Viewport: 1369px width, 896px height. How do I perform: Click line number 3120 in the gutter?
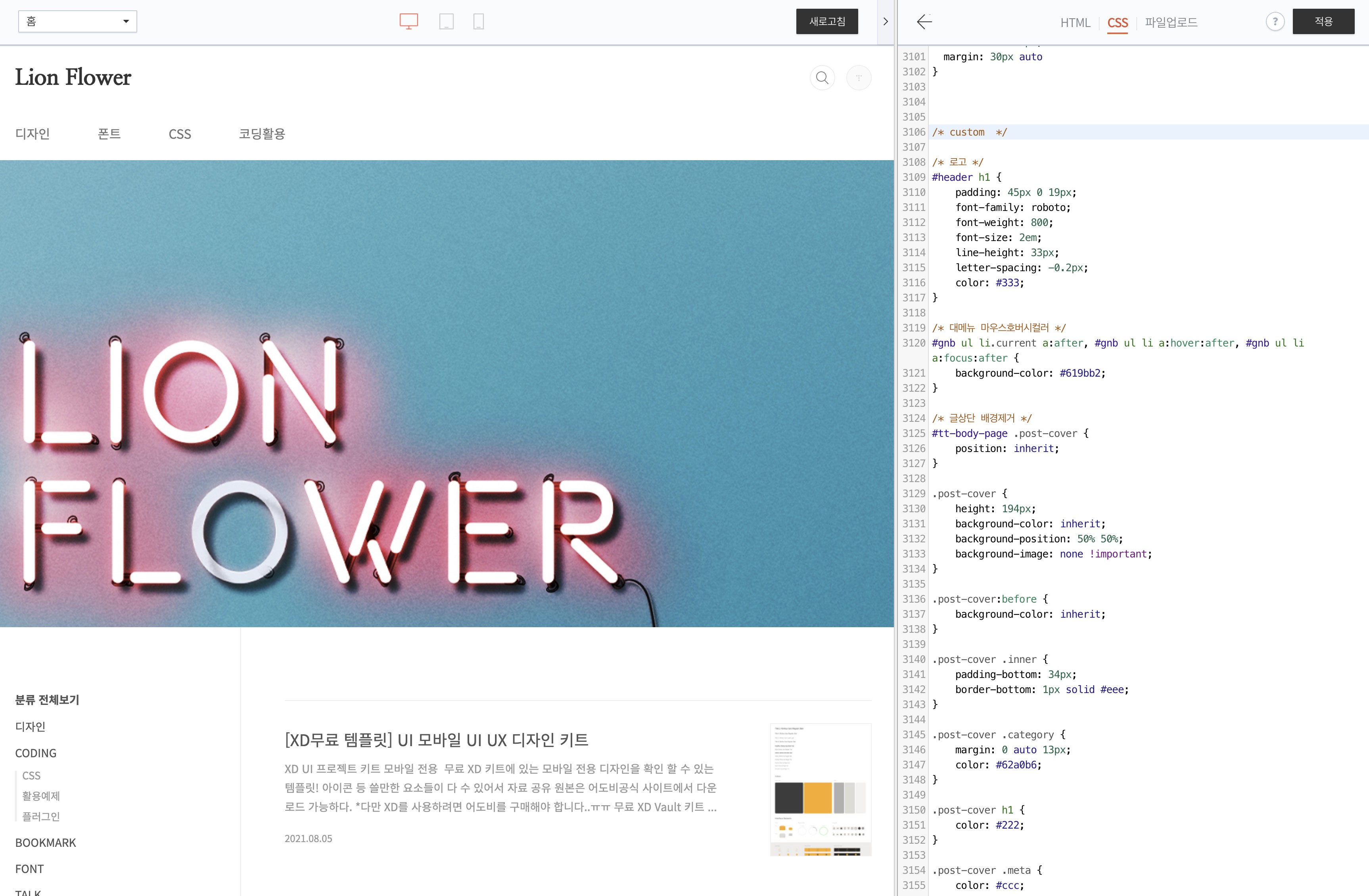tap(913, 343)
